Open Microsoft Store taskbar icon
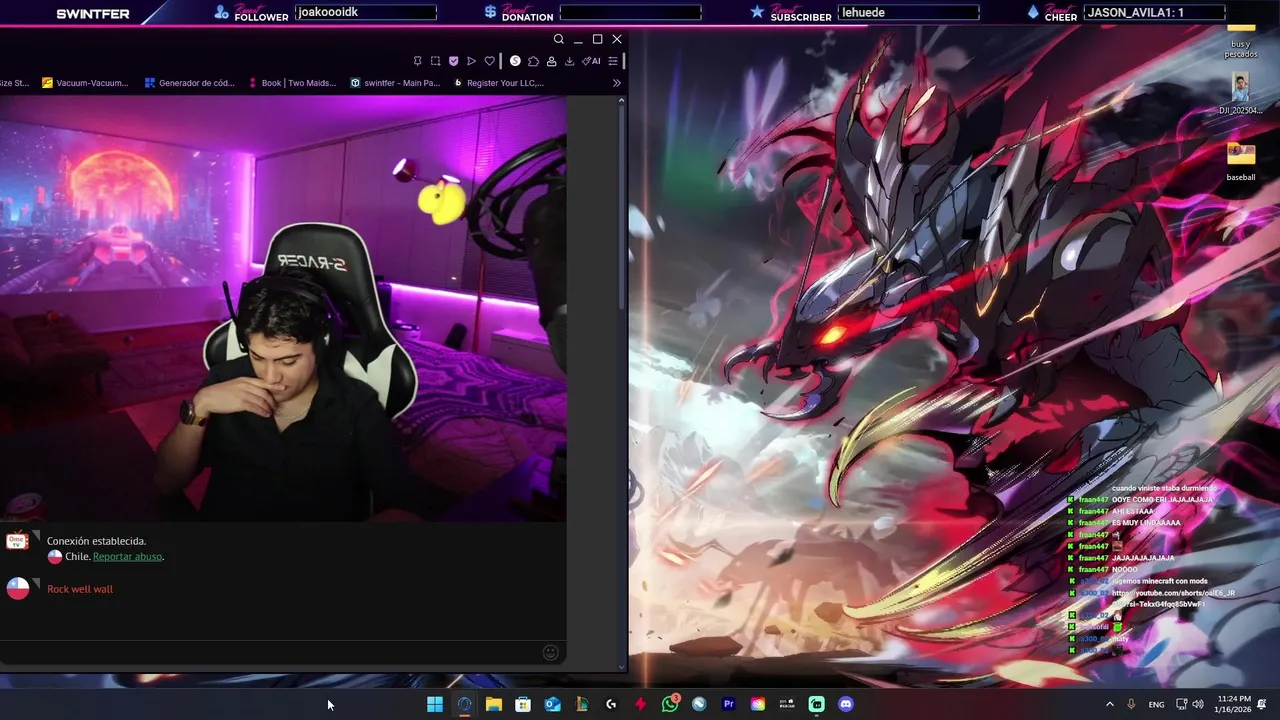Image resolution: width=1280 pixels, height=720 pixels. (523, 704)
